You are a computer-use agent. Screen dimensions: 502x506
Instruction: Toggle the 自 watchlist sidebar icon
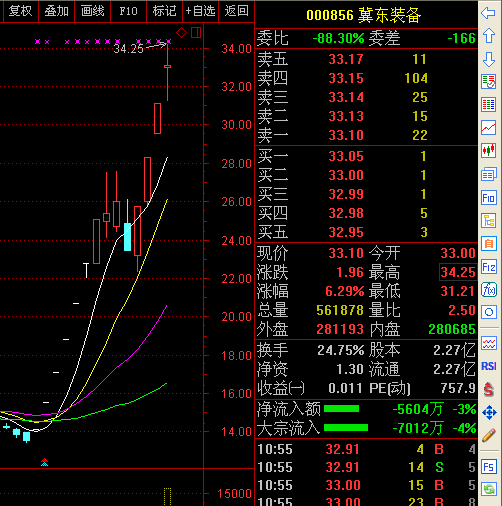(488, 244)
